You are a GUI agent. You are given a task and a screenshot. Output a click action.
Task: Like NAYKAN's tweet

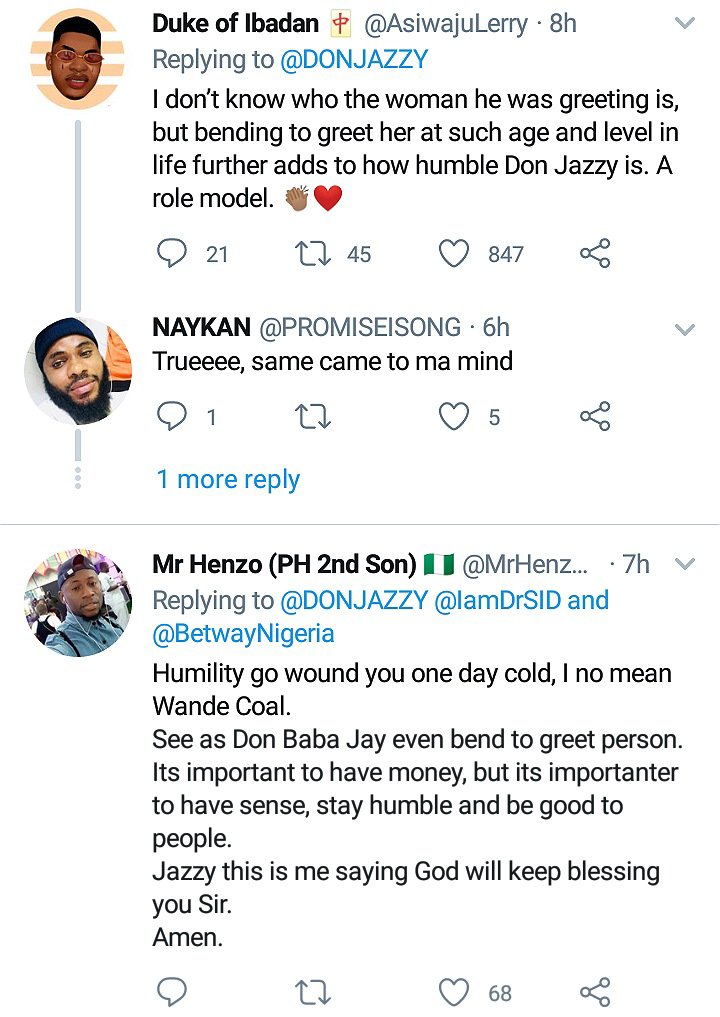(x=455, y=416)
